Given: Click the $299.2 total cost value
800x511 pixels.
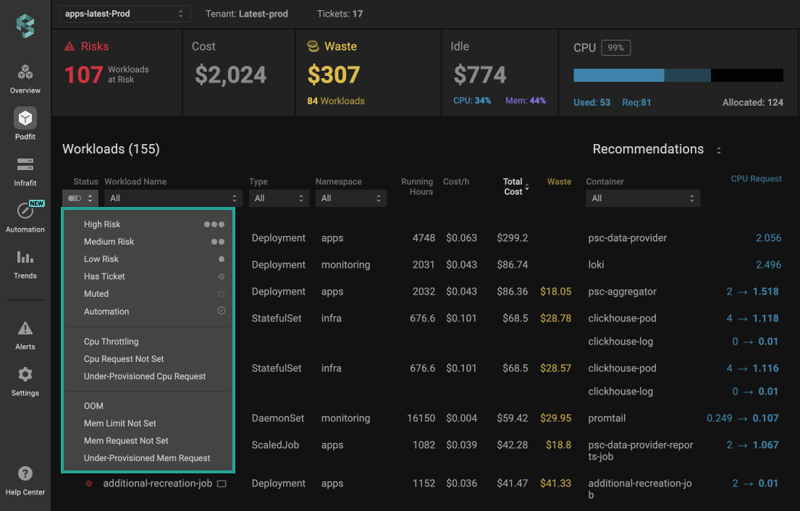Looking at the screenshot, I should click(512, 238).
